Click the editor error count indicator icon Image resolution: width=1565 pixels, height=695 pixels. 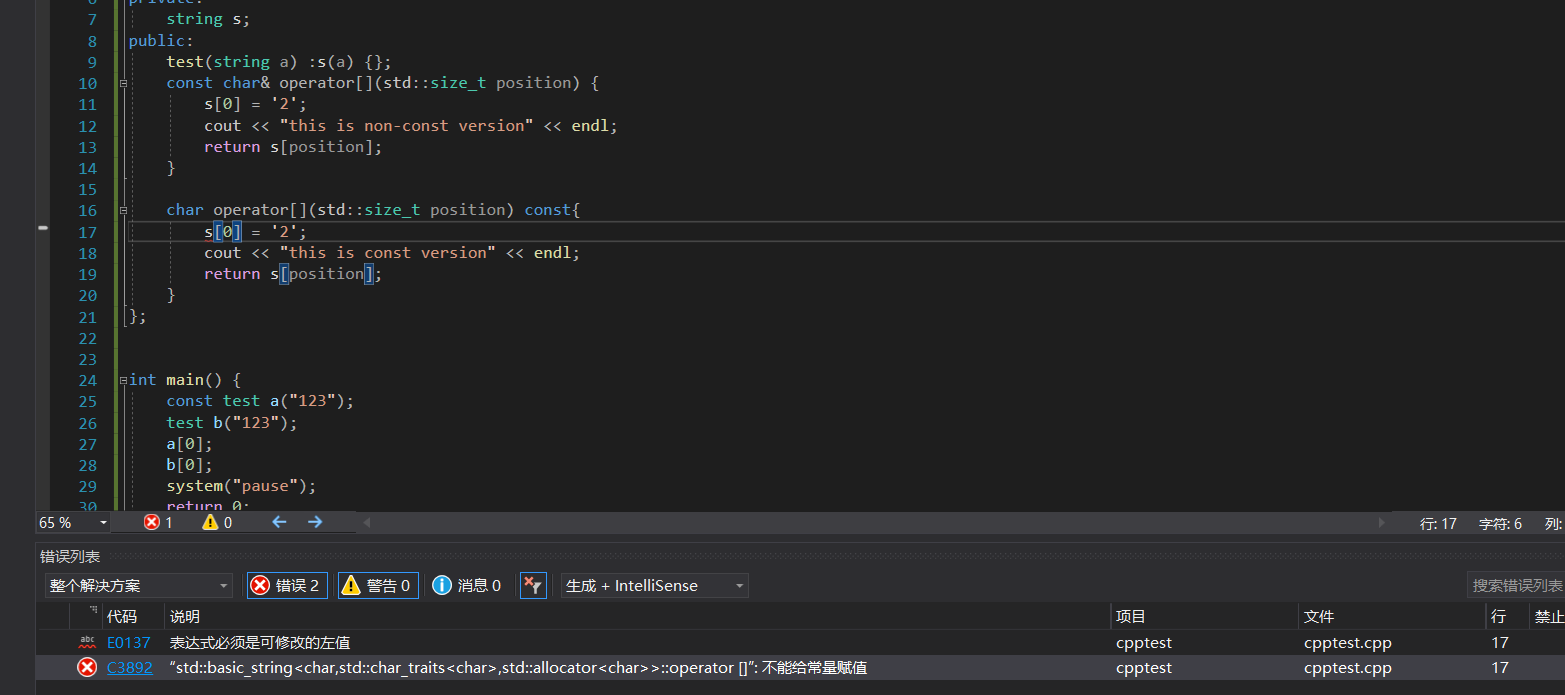[x=151, y=522]
